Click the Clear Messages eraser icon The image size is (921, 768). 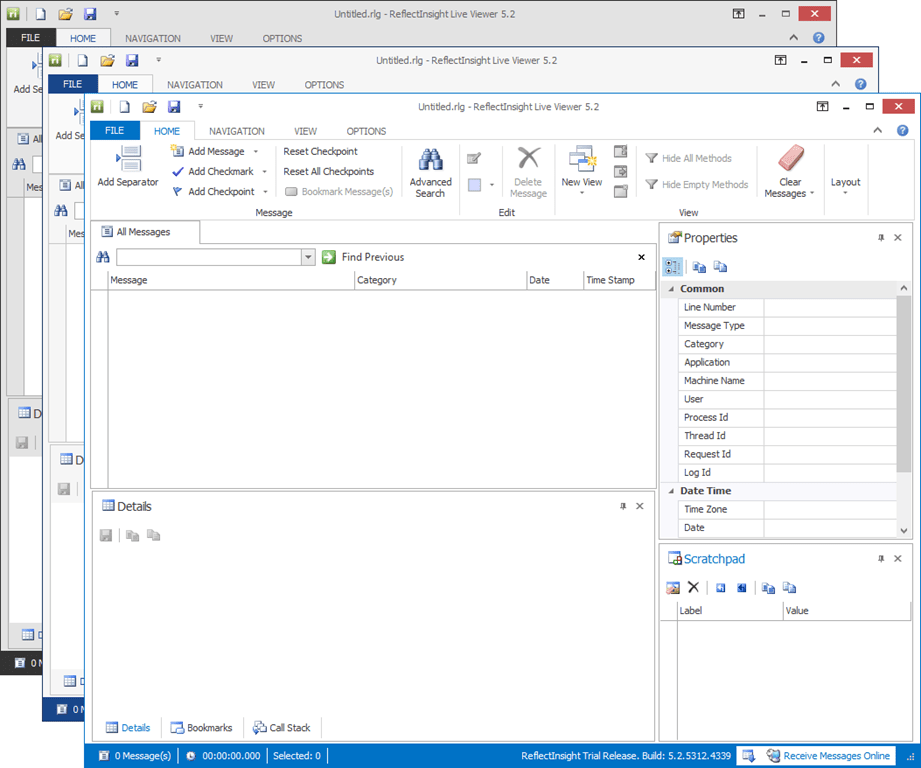791,158
